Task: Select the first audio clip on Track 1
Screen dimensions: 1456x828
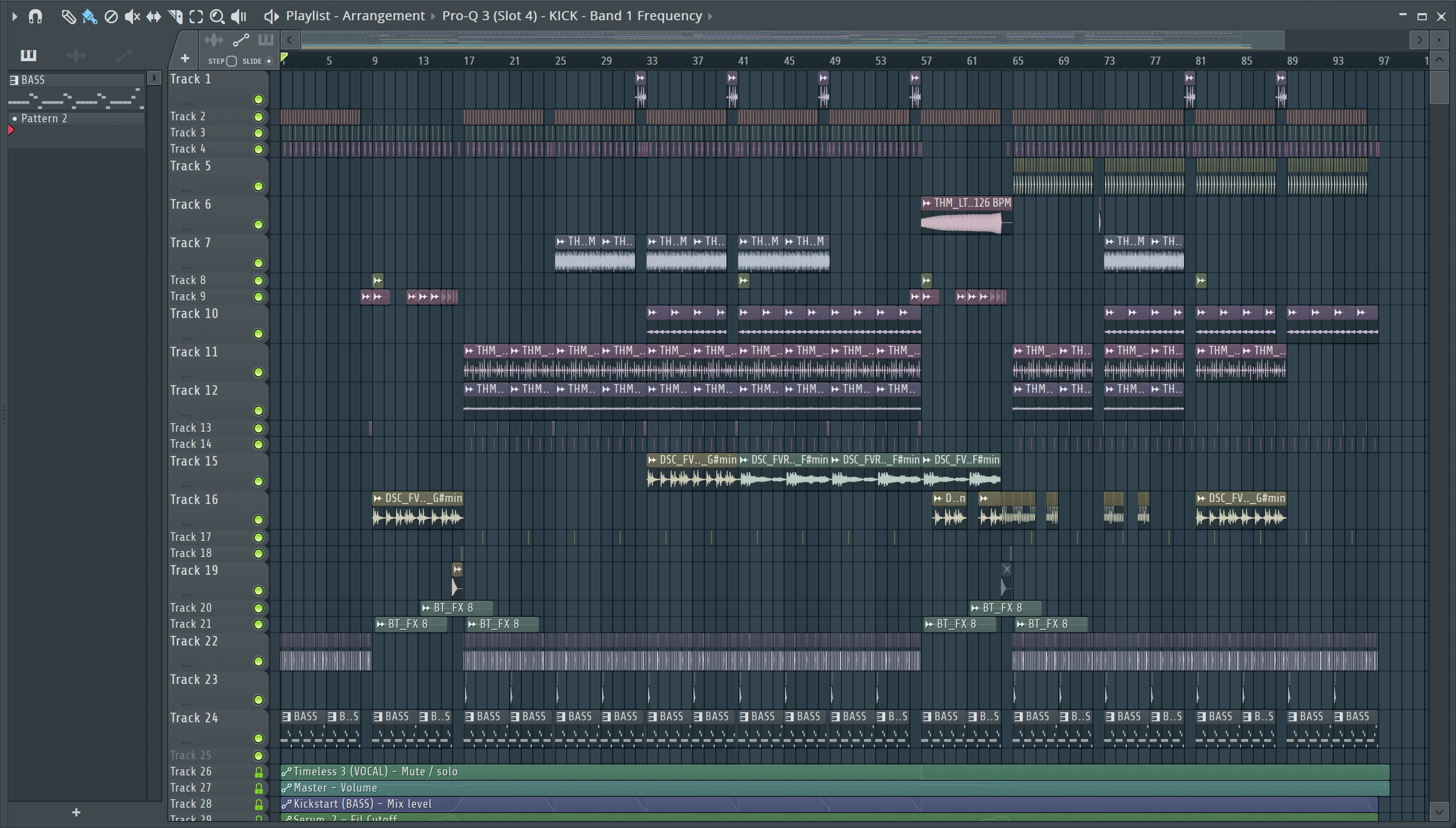Action: pyautogui.click(x=641, y=89)
